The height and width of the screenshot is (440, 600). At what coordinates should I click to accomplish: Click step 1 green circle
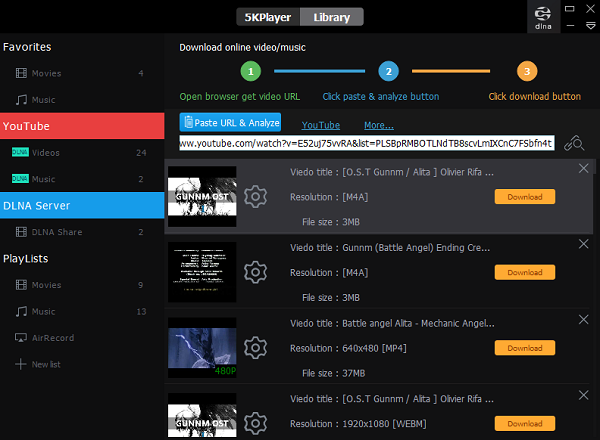(x=251, y=71)
